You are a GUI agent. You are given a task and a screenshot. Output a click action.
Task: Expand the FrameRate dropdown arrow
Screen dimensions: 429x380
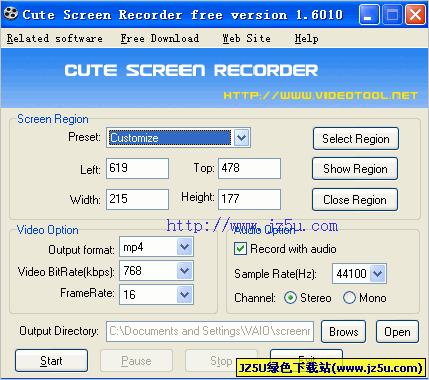pos(184,295)
